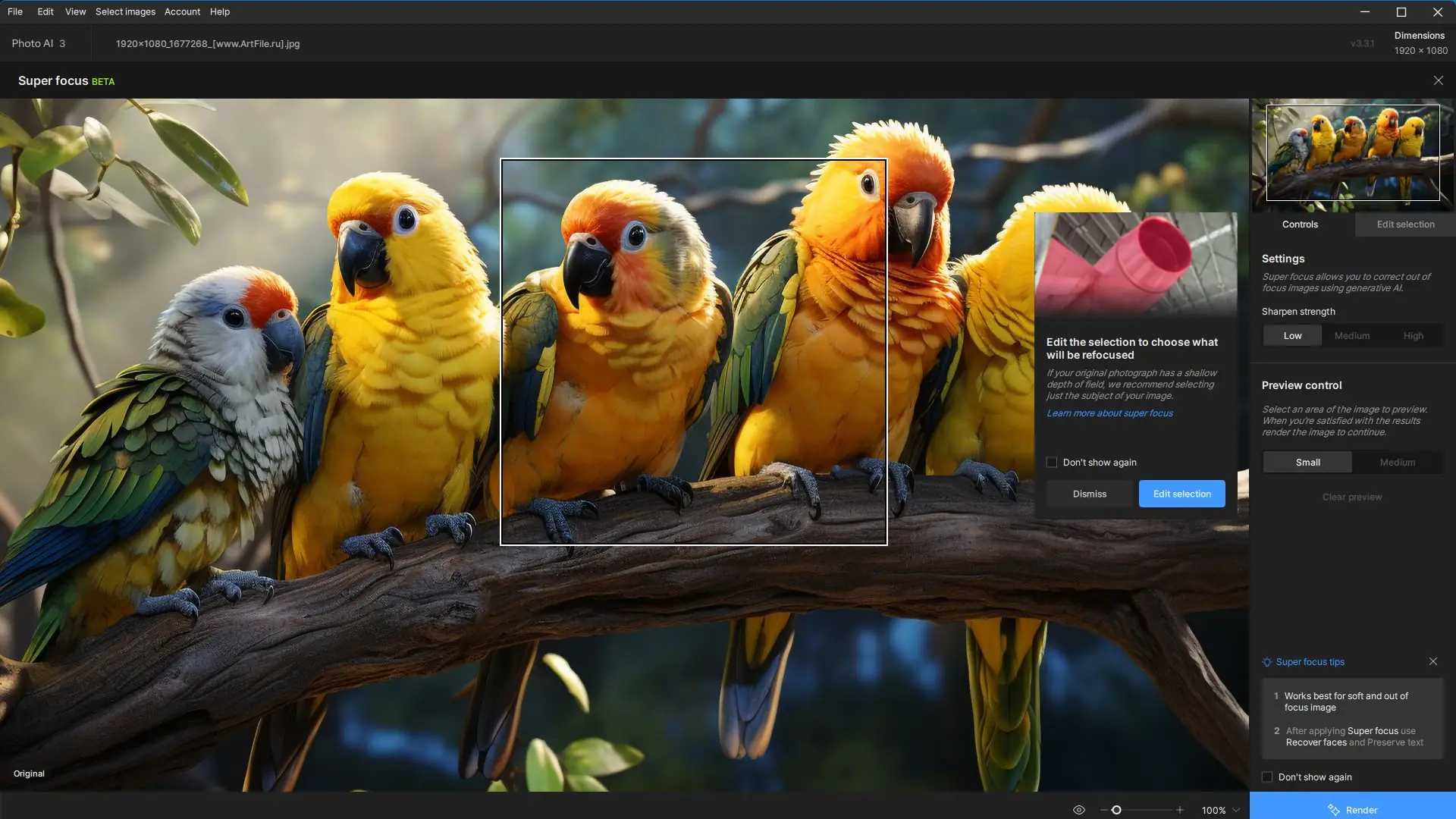Open Learn more about super focus link
The width and height of the screenshot is (1456, 819).
coord(1109,413)
